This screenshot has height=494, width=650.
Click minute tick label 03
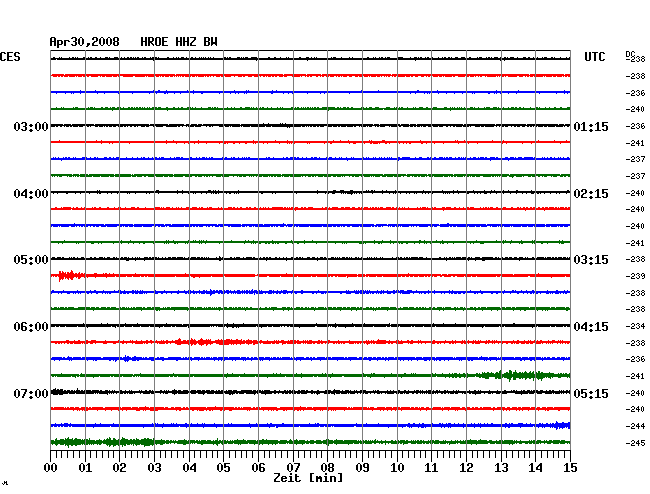coord(154,468)
